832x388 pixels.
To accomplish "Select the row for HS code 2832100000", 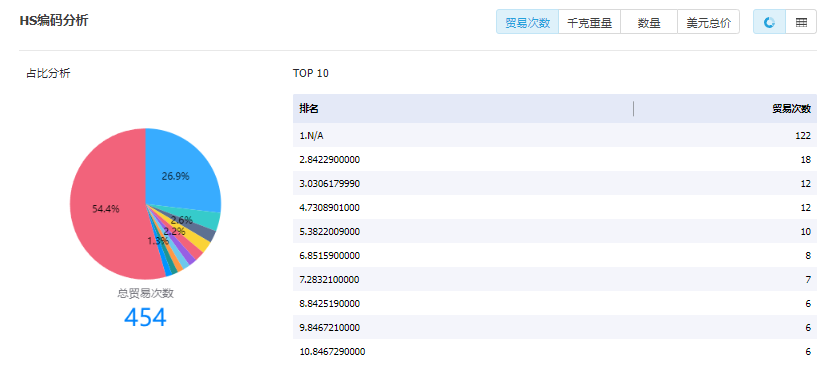I will (x=555, y=279).
